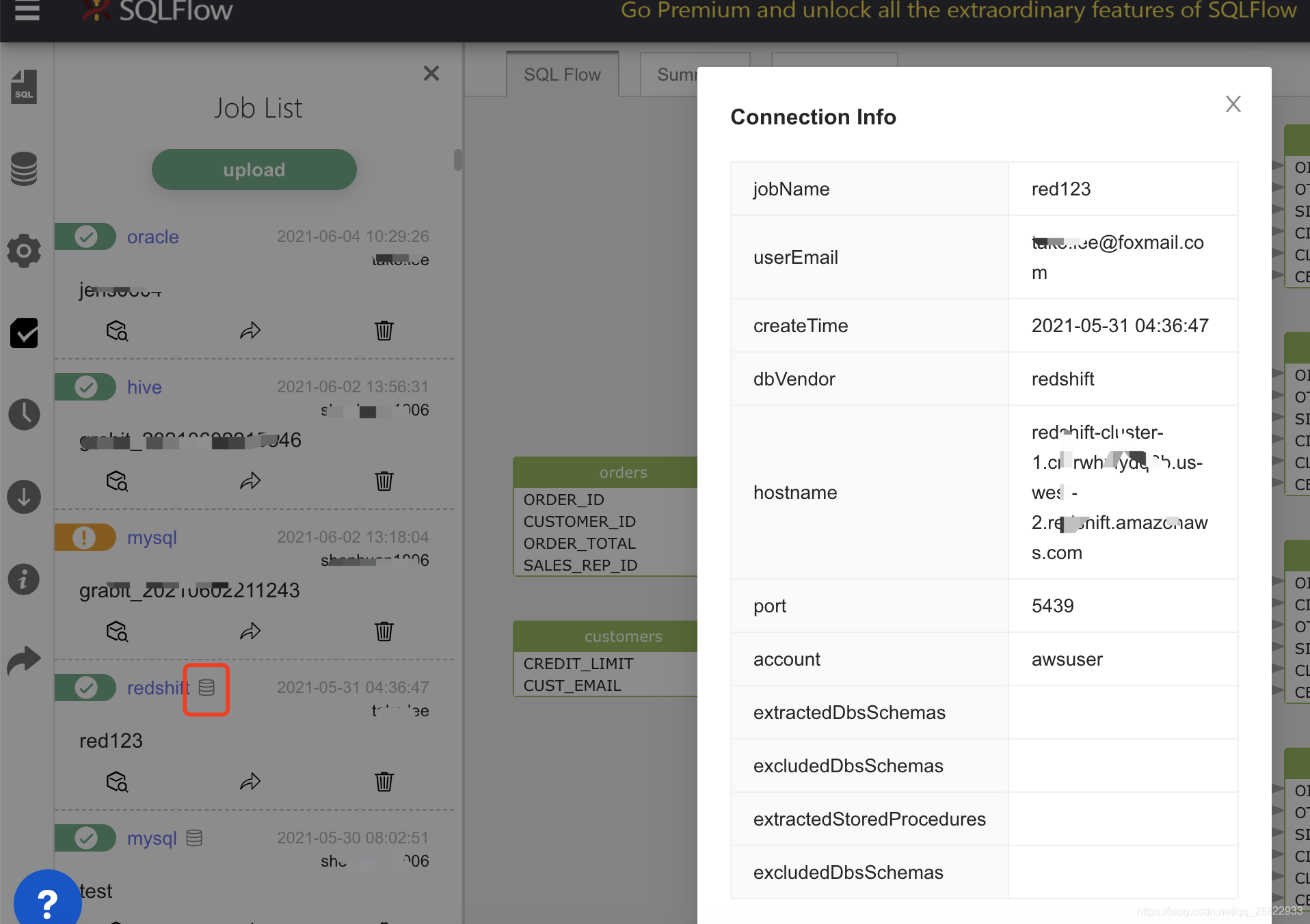Click the download arrow sidebar icon
The width and height of the screenshot is (1310, 924).
pyautogui.click(x=24, y=497)
